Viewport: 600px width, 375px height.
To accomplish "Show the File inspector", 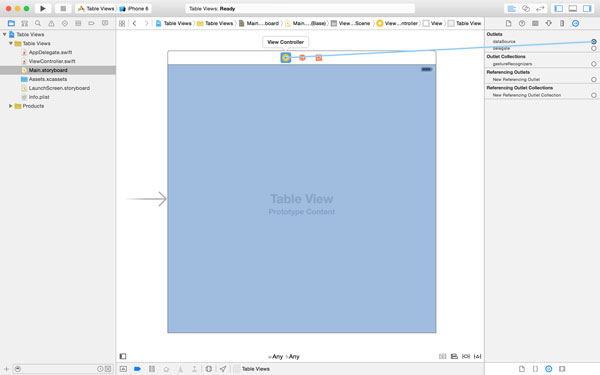I will pos(508,23).
